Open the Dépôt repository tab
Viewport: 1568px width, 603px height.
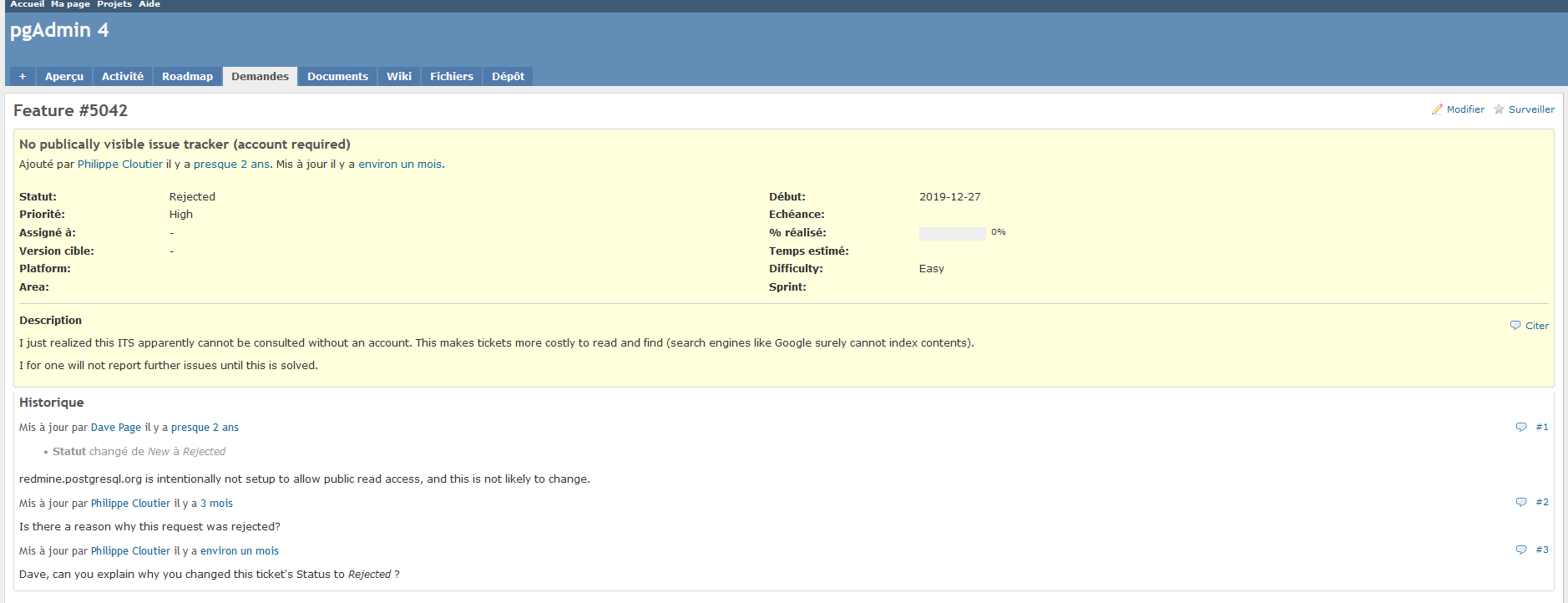tap(508, 76)
